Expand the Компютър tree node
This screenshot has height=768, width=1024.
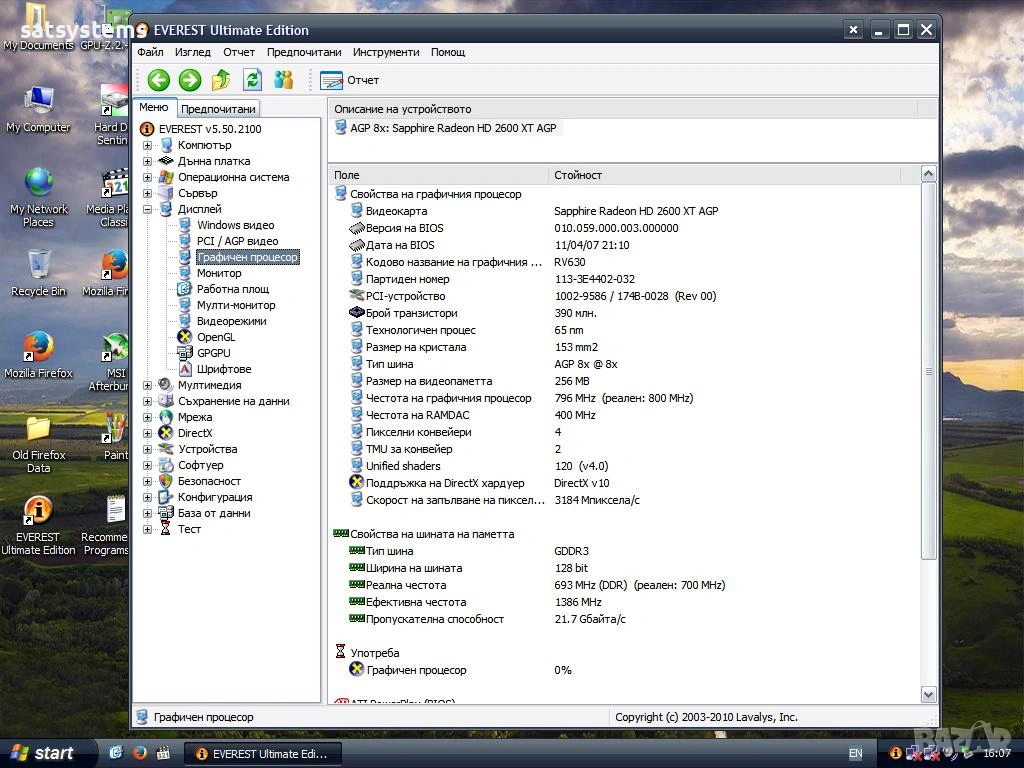[148, 145]
